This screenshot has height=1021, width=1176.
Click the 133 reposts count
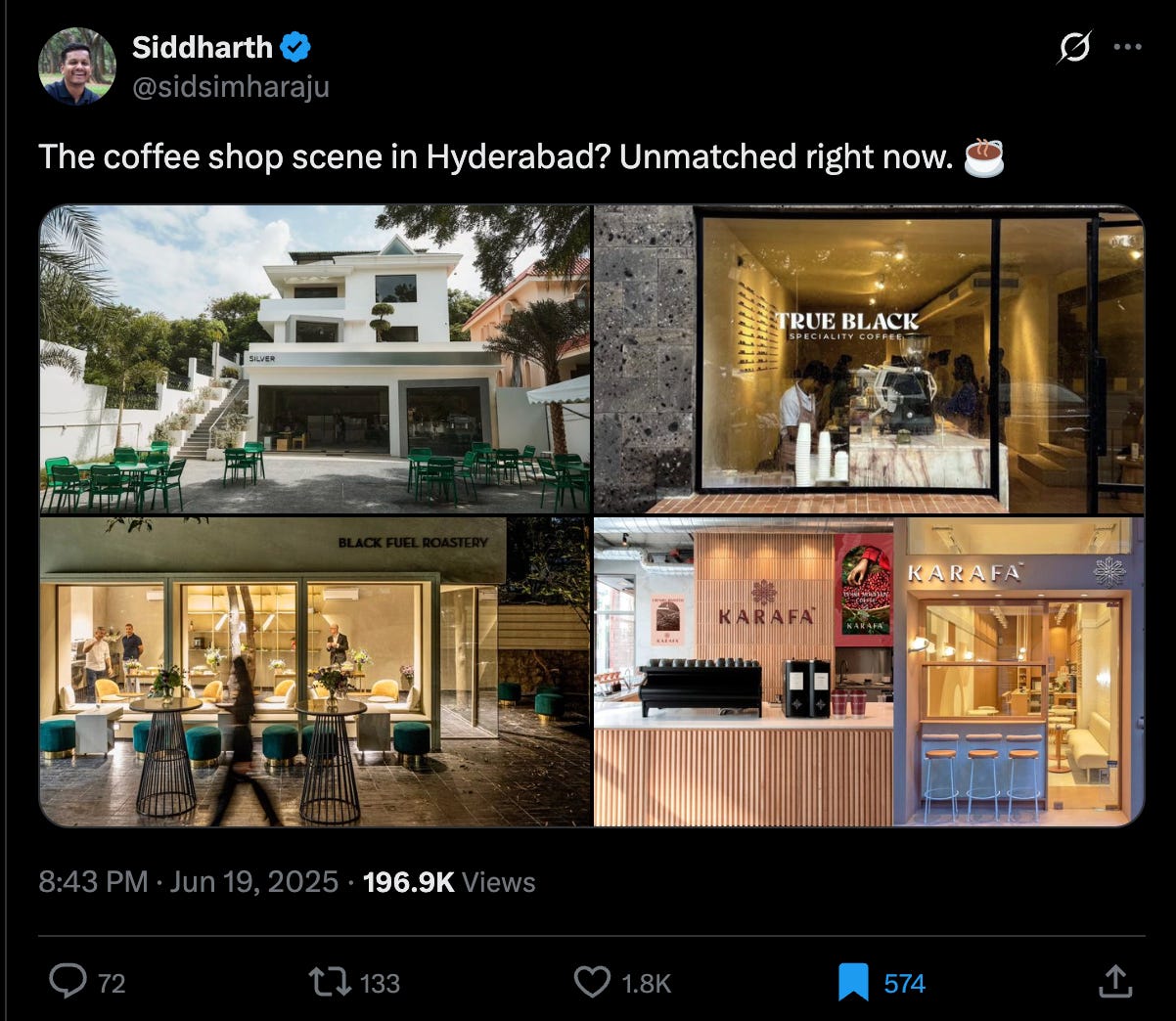(x=380, y=983)
